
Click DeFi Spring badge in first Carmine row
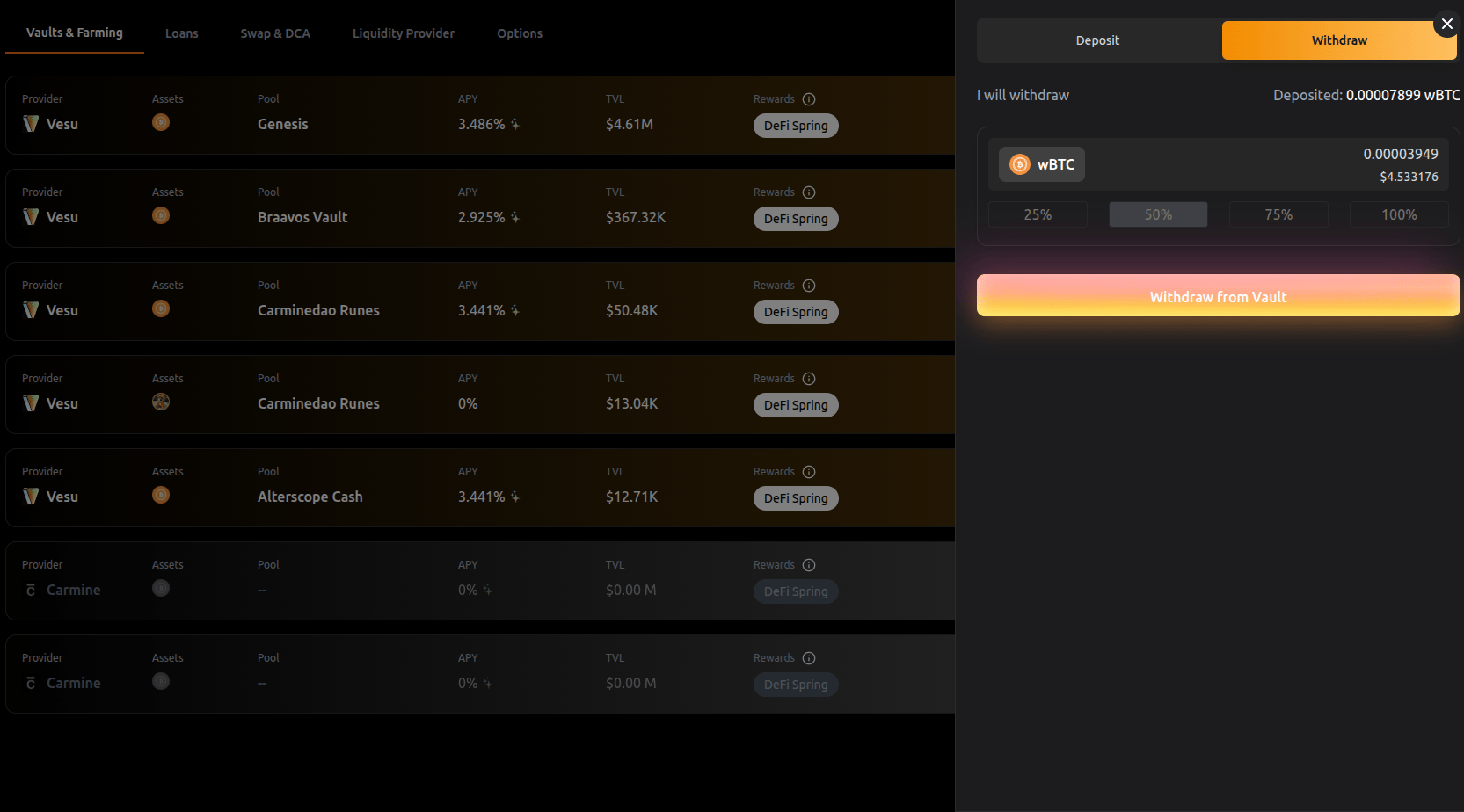[796, 591]
